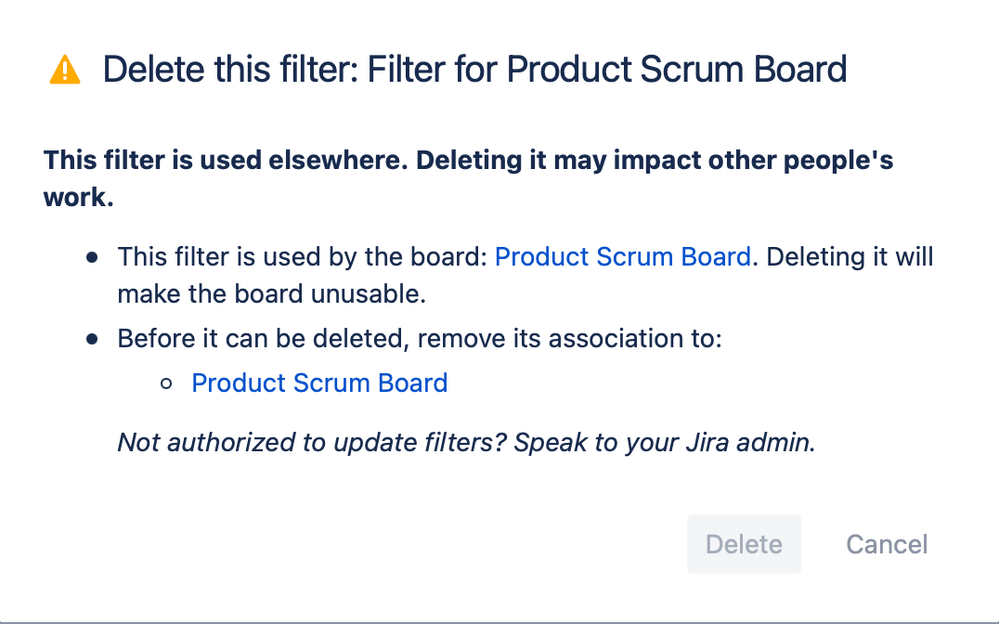
Task: Click the 'make the board unusable.' text
Action: point(271,294)
